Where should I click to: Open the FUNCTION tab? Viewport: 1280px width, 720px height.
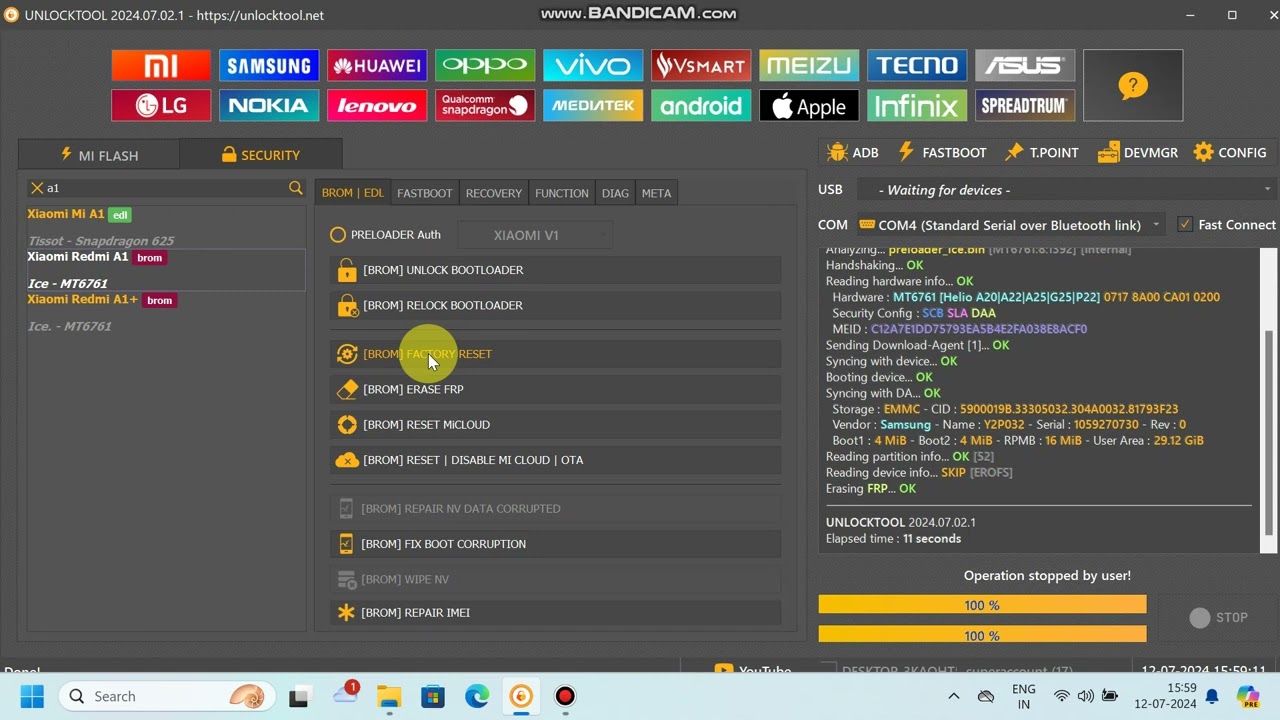tap(561, 193)
